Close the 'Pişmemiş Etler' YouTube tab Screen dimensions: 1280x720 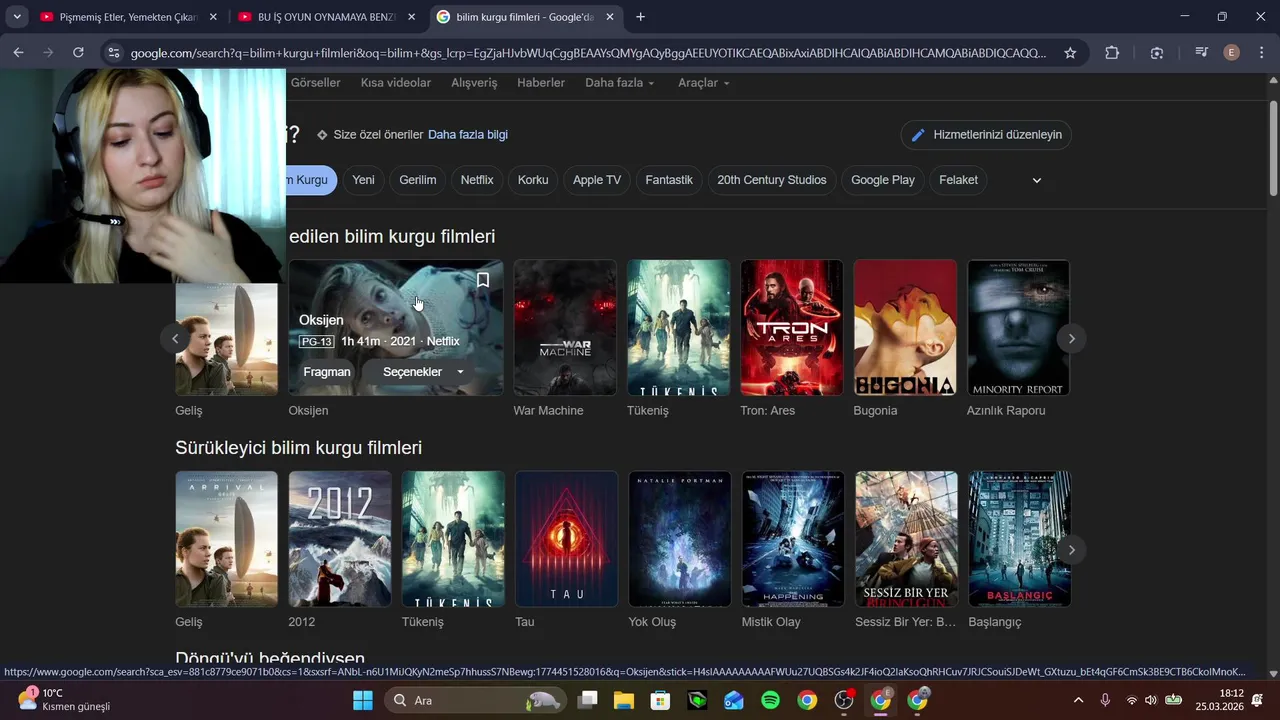tap(213, 17)
